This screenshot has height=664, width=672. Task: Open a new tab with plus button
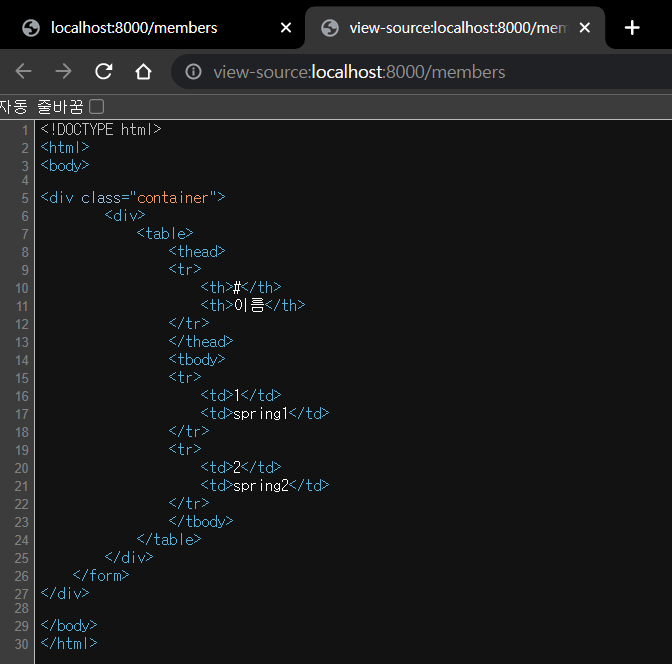pos(632,28)
